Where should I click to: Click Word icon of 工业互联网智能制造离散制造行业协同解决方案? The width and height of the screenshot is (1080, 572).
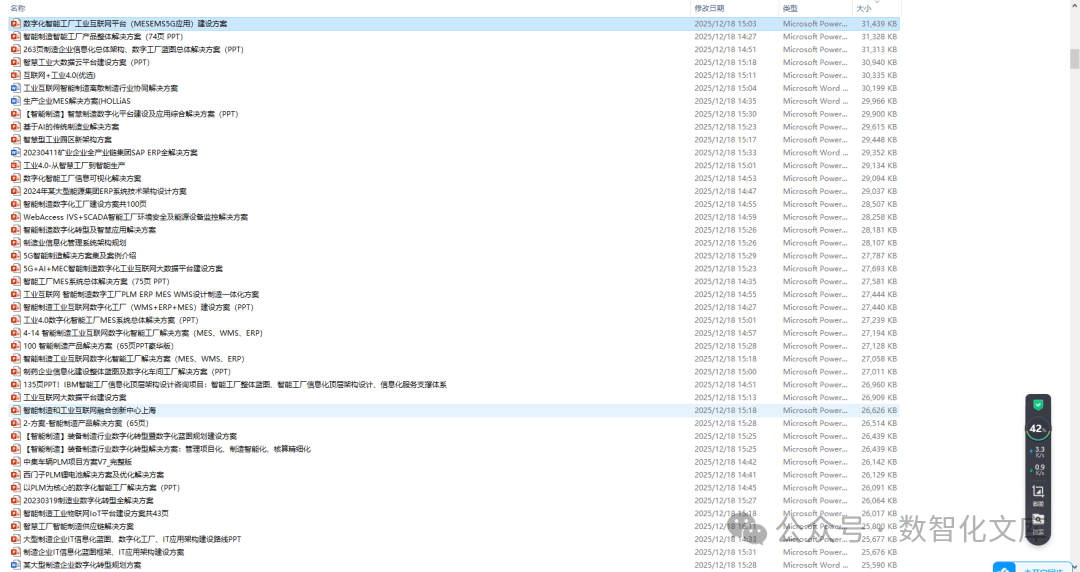16,88
